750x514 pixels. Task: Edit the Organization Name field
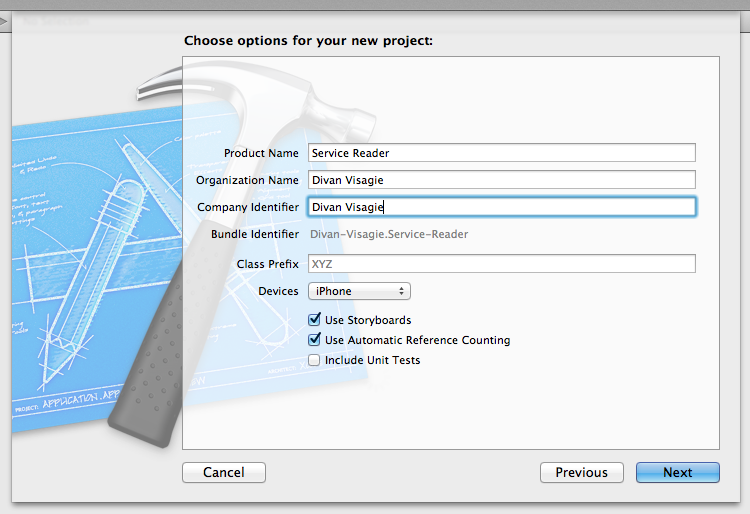click(x=502, y=180)
